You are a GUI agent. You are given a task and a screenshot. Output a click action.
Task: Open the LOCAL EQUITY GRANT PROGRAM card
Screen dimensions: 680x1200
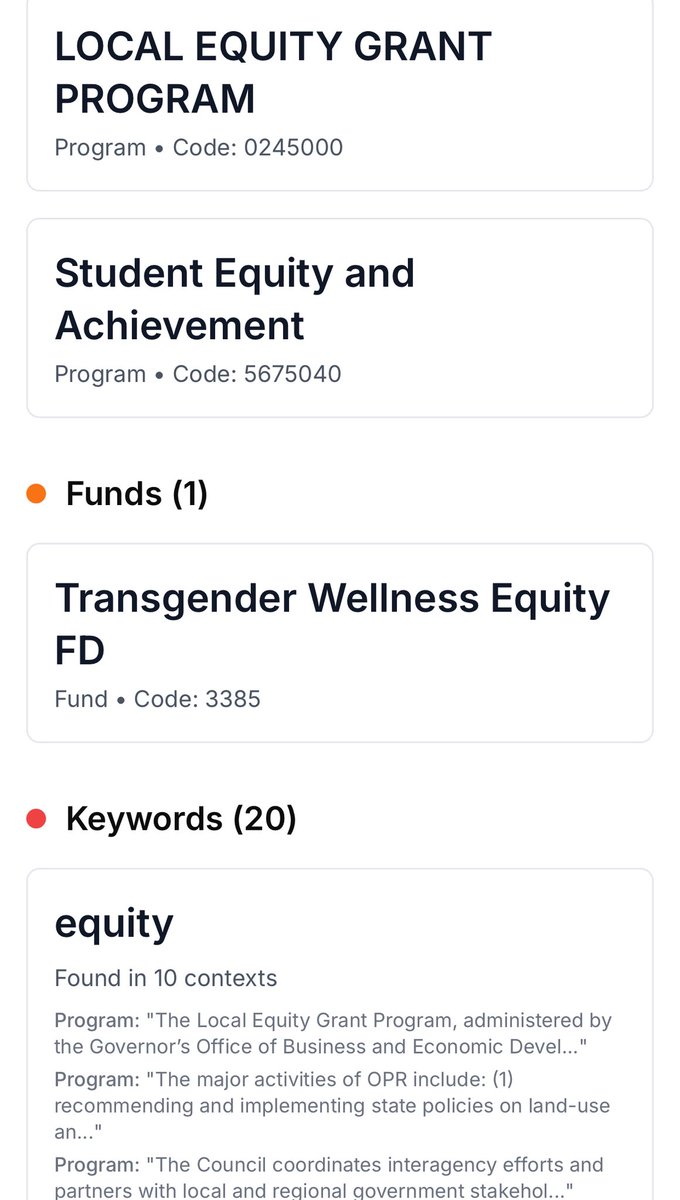pos(340,95)
